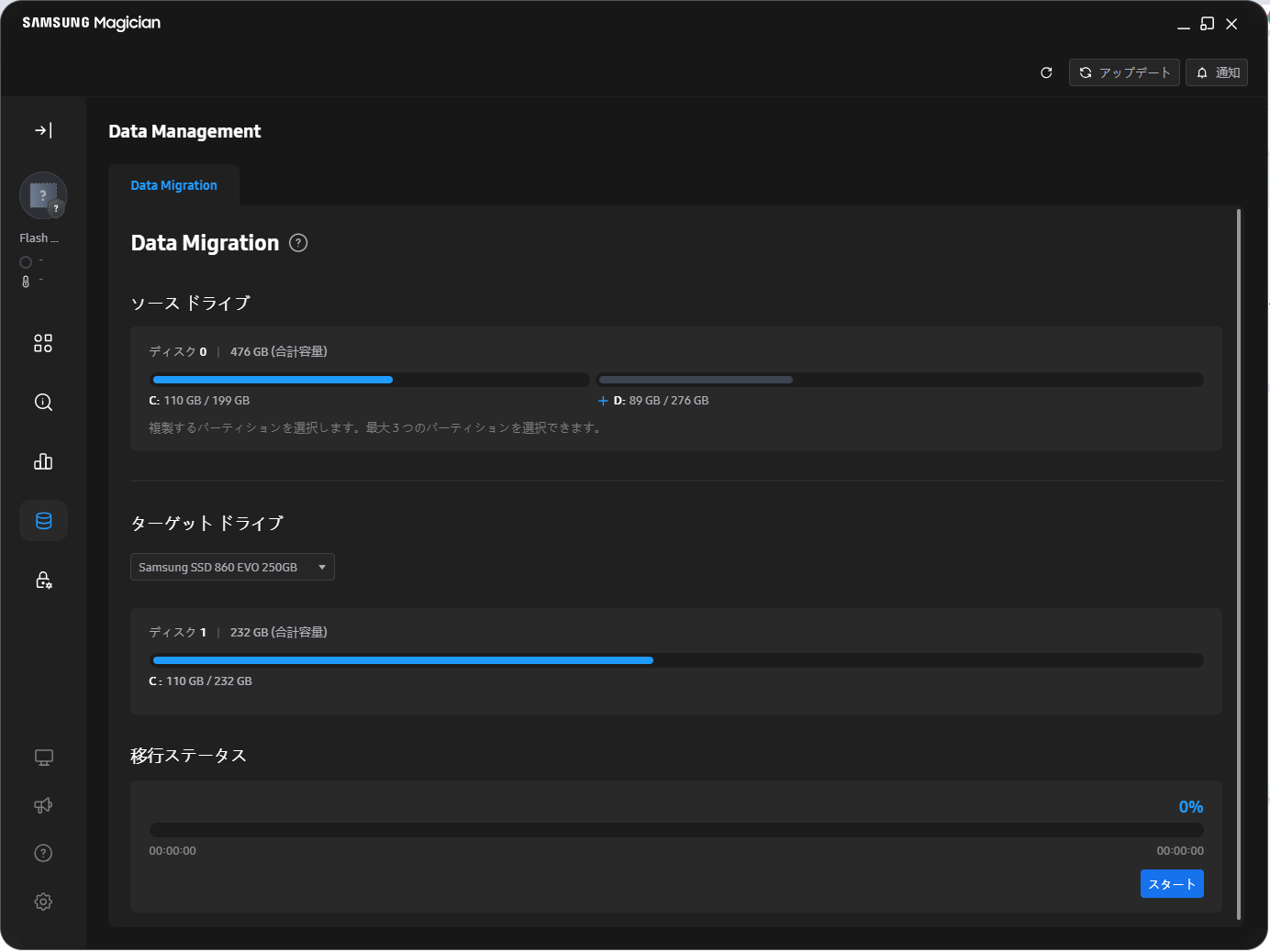This screenshot has height=952, width=1270.
Task: Click the 0% migration progress text
Action: coord(1191,807)
